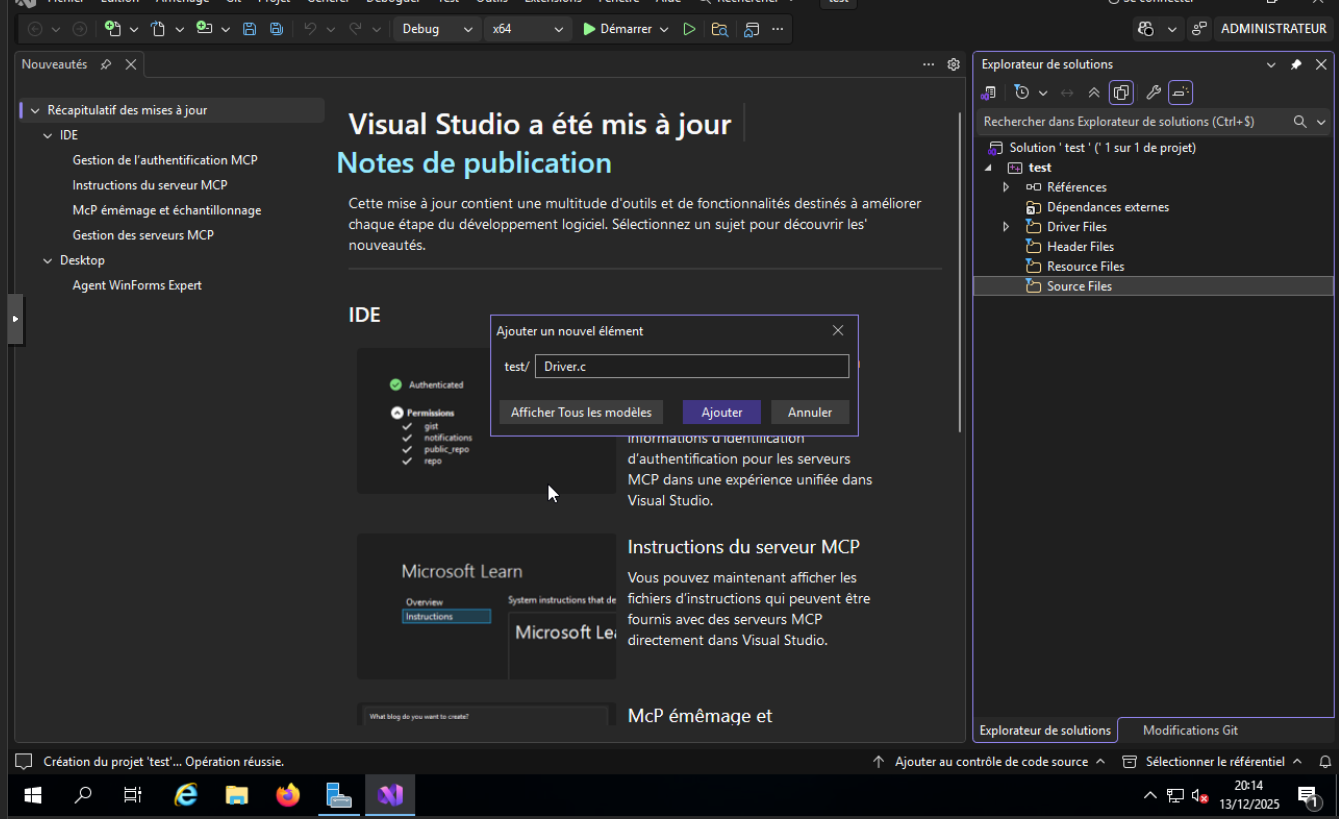Click the GitHub Copilot icon
The width and height of the screenshot is (1339, 819).
1146,29
